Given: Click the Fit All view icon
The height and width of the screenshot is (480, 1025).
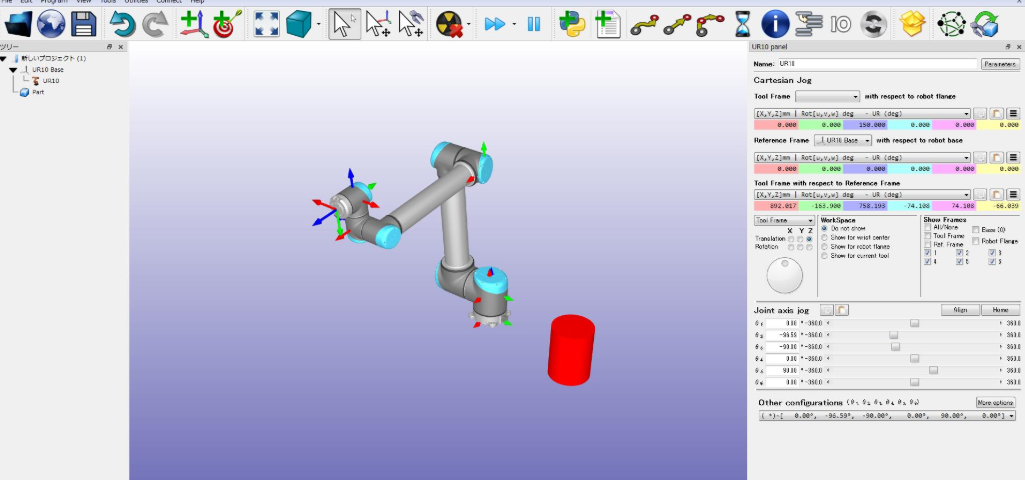Looking at the screenshot, I should point(266,24).
